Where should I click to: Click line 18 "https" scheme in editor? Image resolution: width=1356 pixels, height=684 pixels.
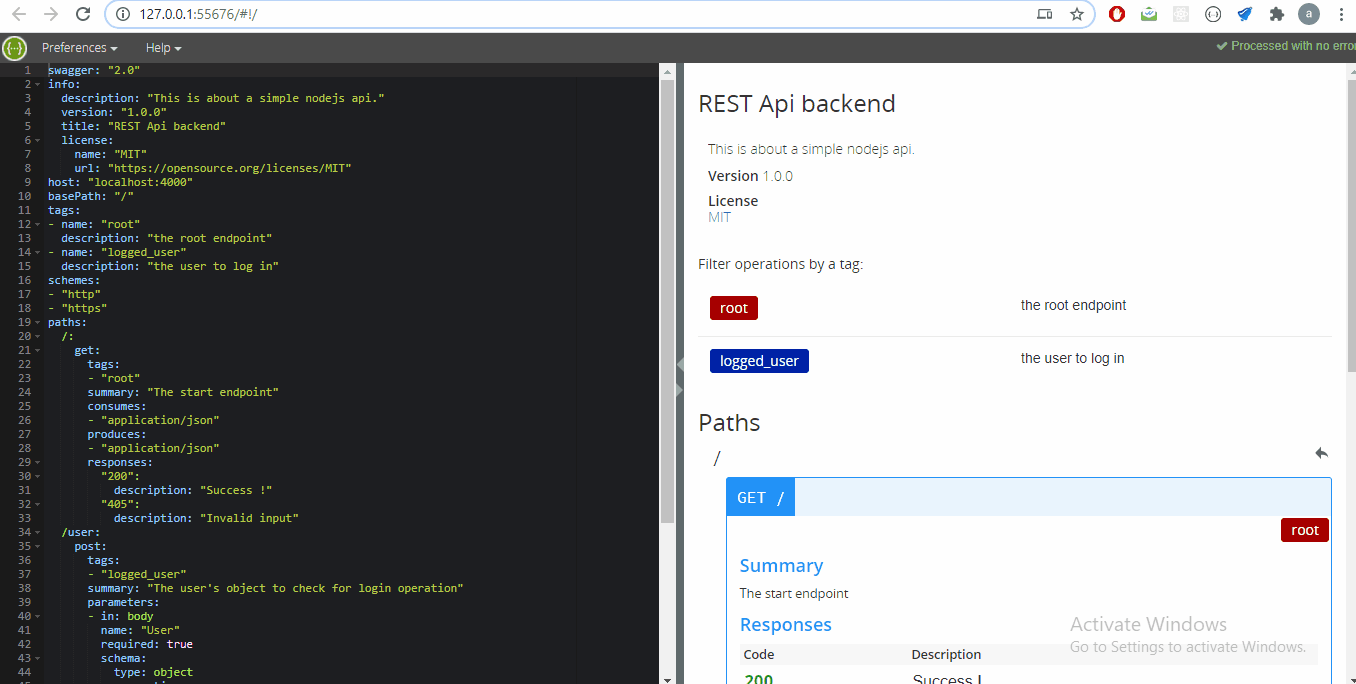(x=78, y=308)
